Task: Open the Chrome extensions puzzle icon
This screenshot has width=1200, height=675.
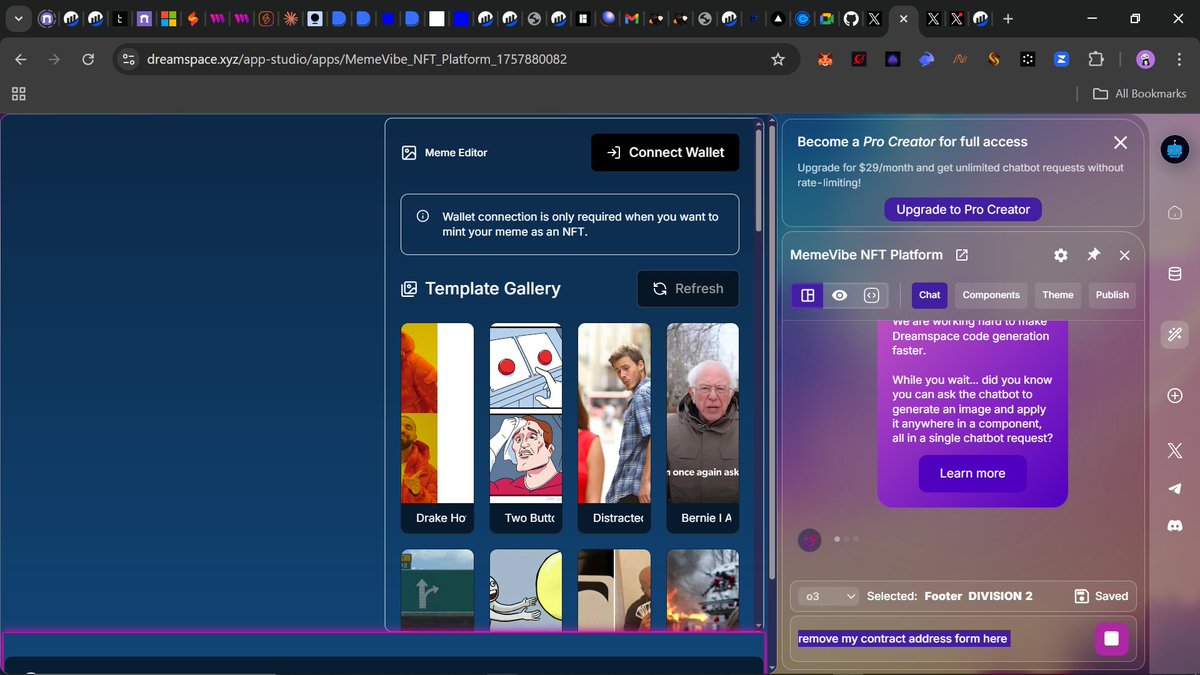Action: tap(1096, 59)
